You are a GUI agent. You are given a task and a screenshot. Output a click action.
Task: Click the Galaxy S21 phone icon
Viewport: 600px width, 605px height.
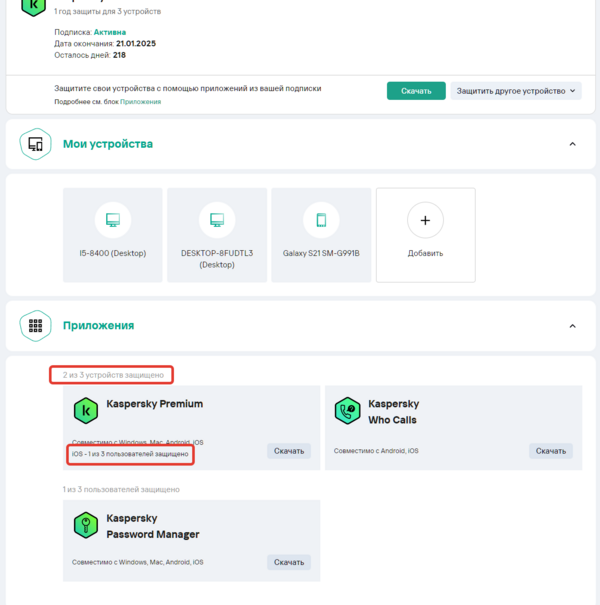[321, 220]
